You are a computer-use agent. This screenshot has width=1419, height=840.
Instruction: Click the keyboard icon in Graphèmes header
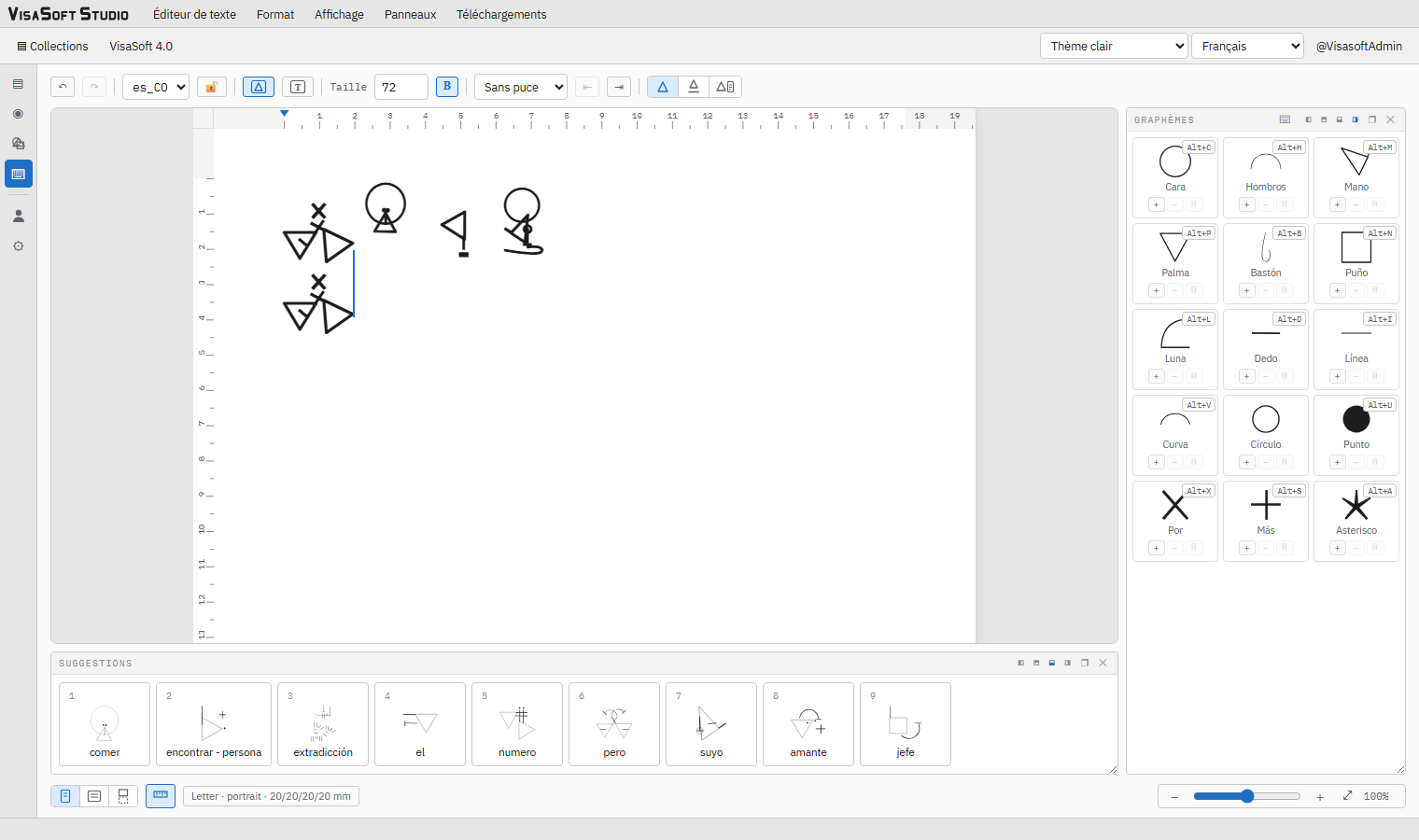tap(1285, 119)
